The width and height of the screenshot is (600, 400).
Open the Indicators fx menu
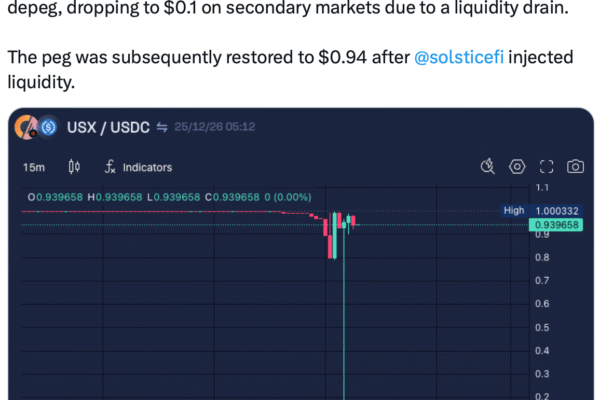pyautogui.click(x=111, y=167)
